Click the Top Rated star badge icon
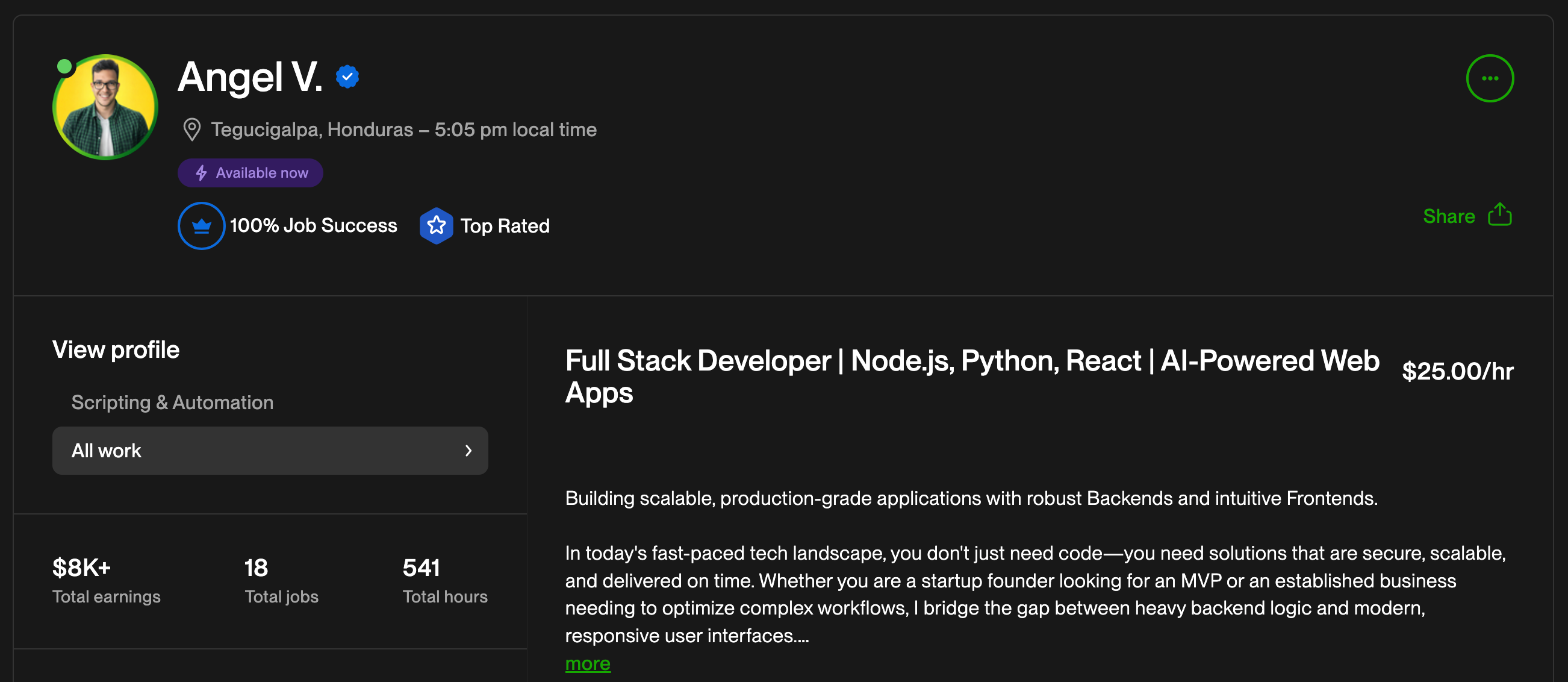The height and width of the screenshot is (682, 1568). (x=436, y=226)
